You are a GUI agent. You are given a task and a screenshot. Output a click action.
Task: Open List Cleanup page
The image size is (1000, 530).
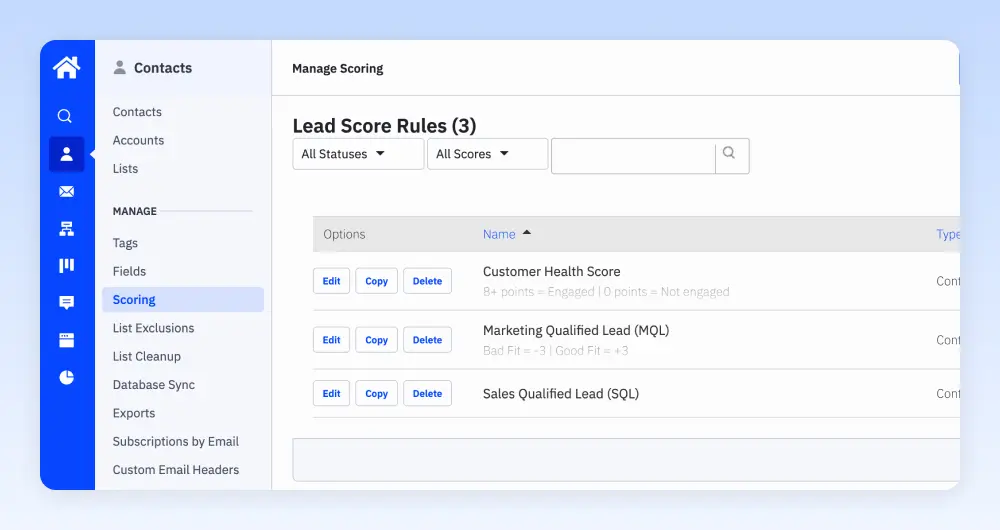[147, 357]
